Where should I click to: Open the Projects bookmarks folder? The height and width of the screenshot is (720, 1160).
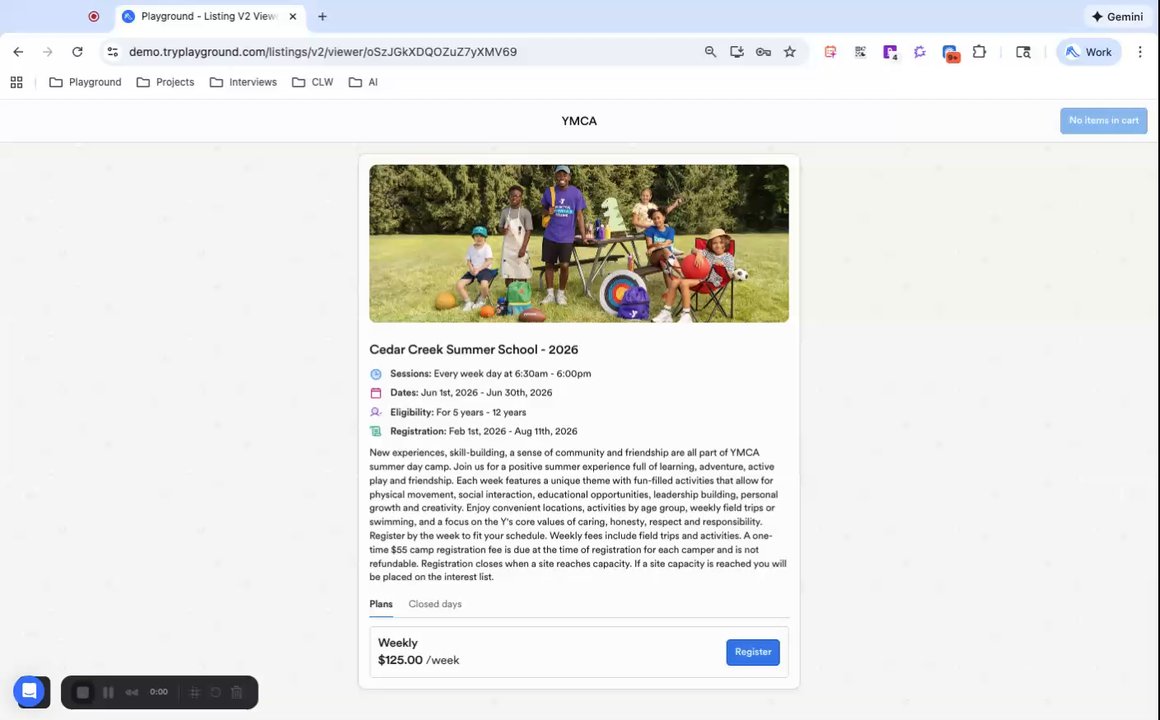click(165, 82)
